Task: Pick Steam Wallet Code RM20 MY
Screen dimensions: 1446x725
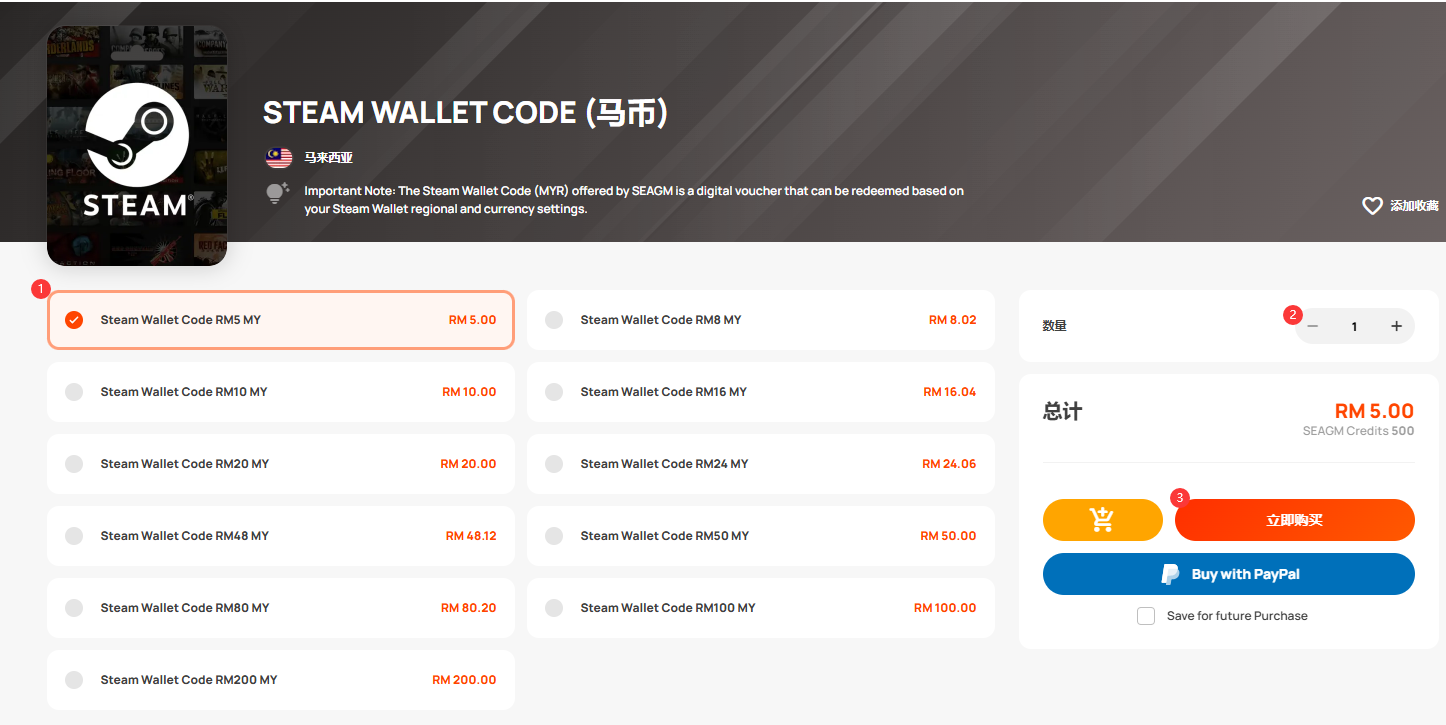Action: coord(281,464)
